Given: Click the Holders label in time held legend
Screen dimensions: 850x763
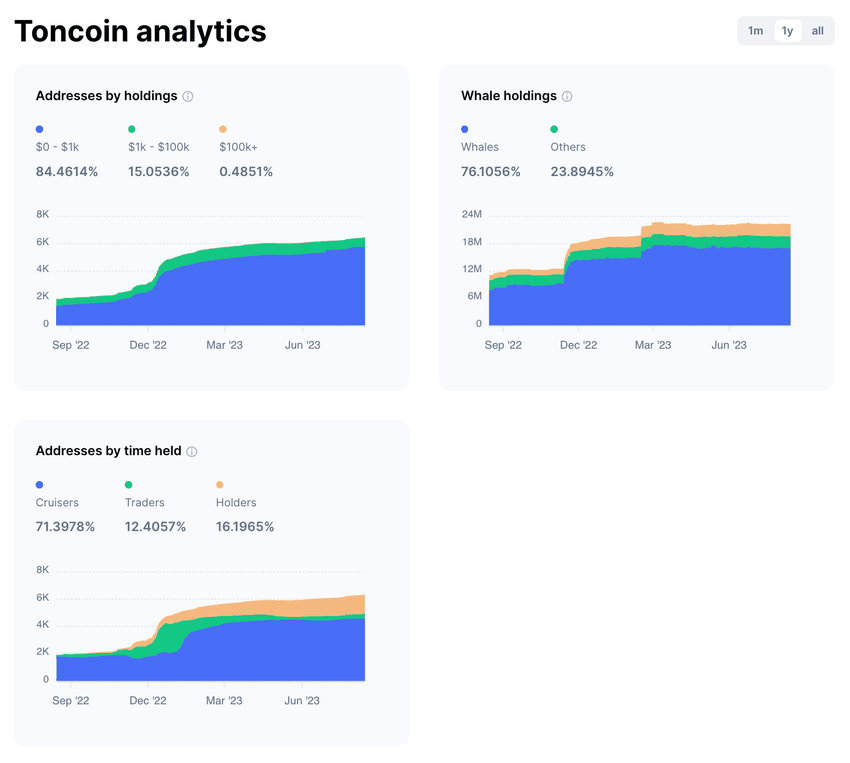Looking at the screenshot, I should tap(236, 502).
